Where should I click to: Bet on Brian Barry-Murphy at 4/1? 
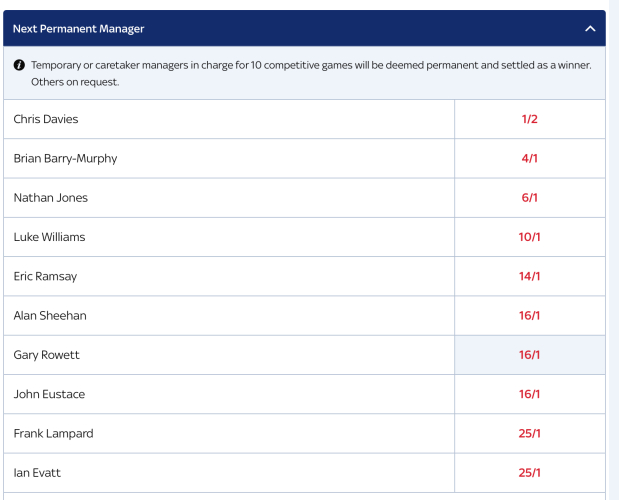[x=529, y=158]
